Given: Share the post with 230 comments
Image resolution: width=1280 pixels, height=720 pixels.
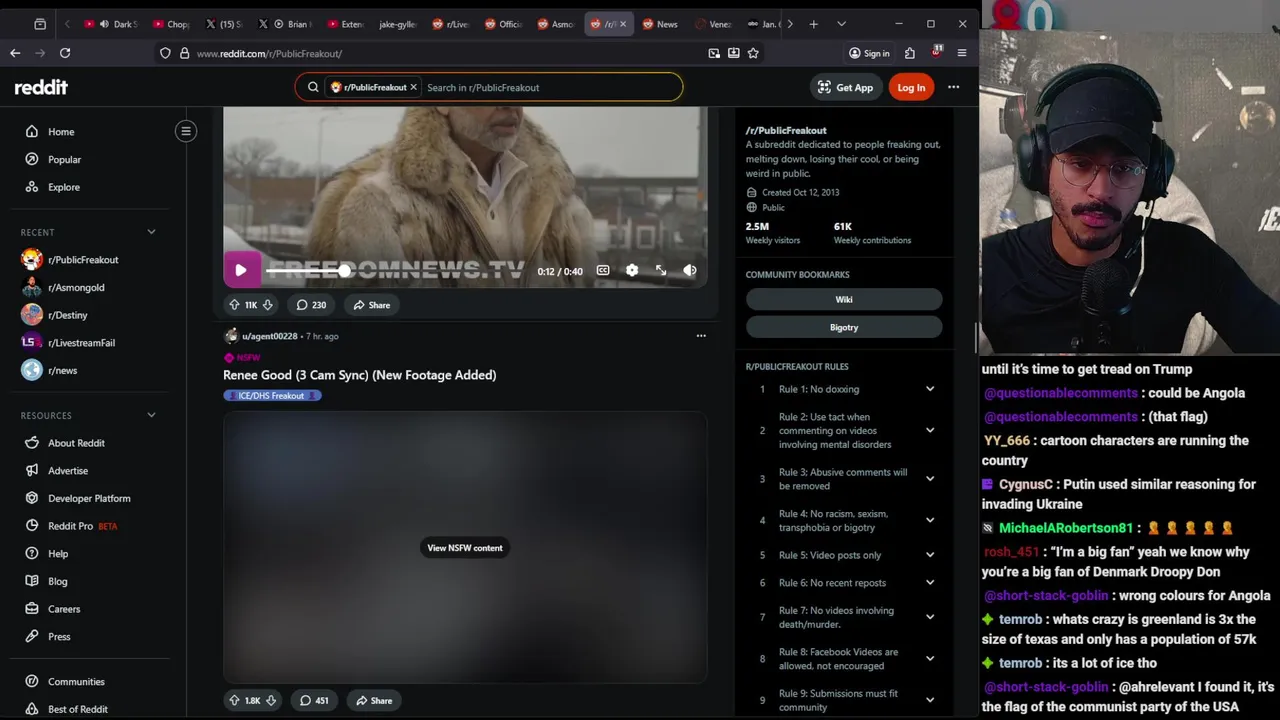Looking at the screenshot, I should 372,305.
